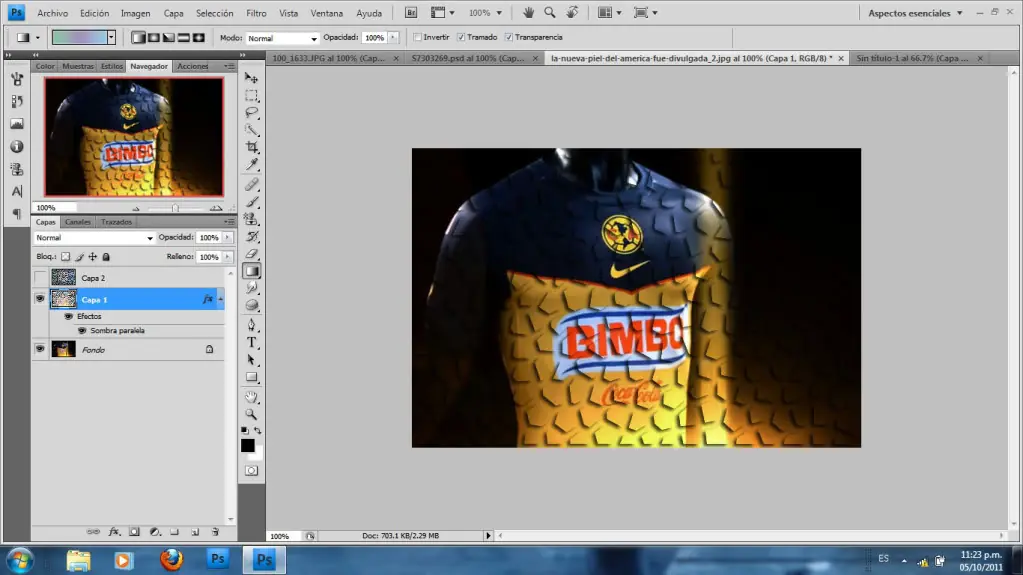Toggle lock transparent pixels
The width and height of the screenshot is (1023, 575).
65,257
